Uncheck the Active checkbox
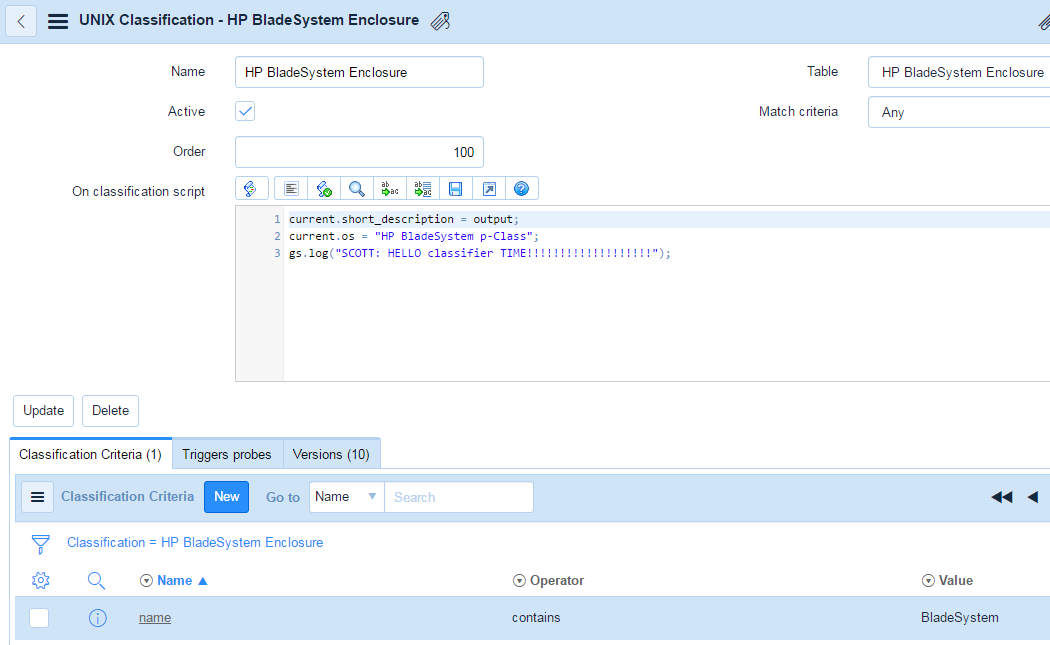The width and height of the screenshot is (1050, 645). [x=245, y=112]
